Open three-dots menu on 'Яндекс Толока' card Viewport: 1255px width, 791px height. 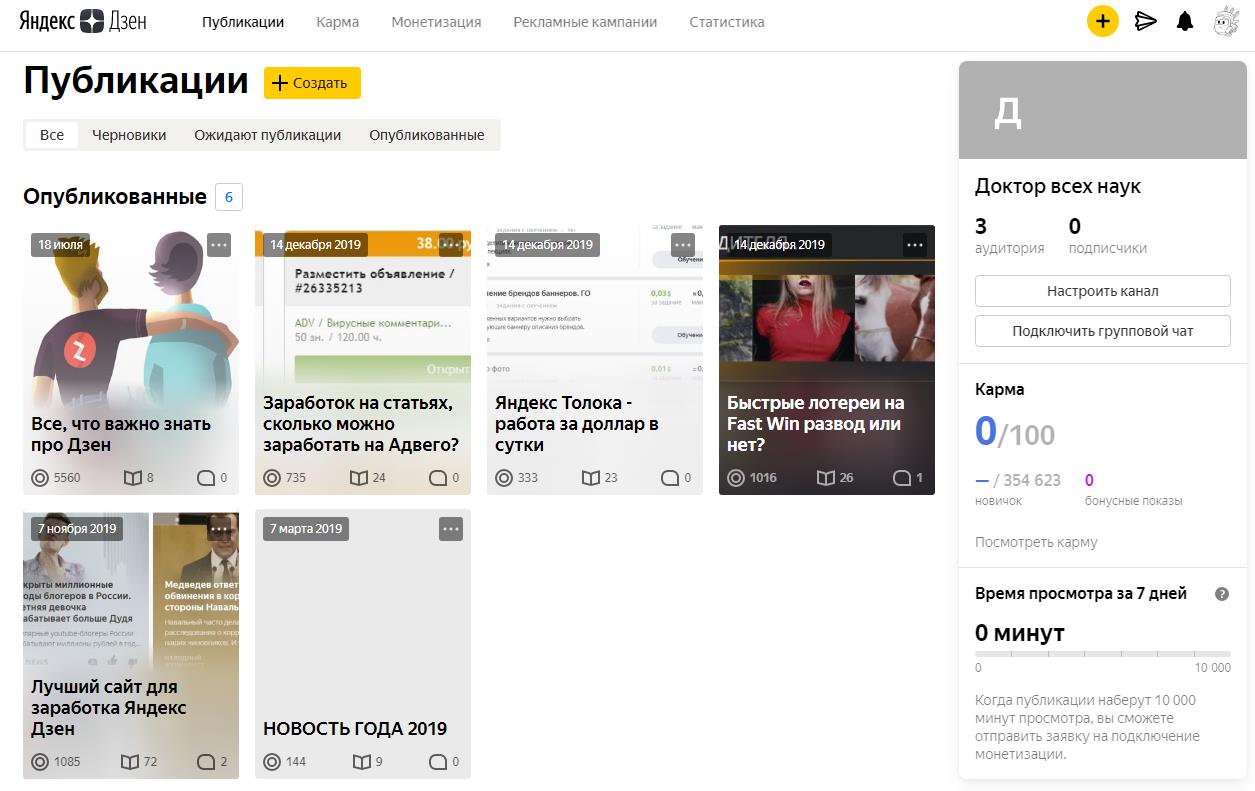click(x=683, y=245)
